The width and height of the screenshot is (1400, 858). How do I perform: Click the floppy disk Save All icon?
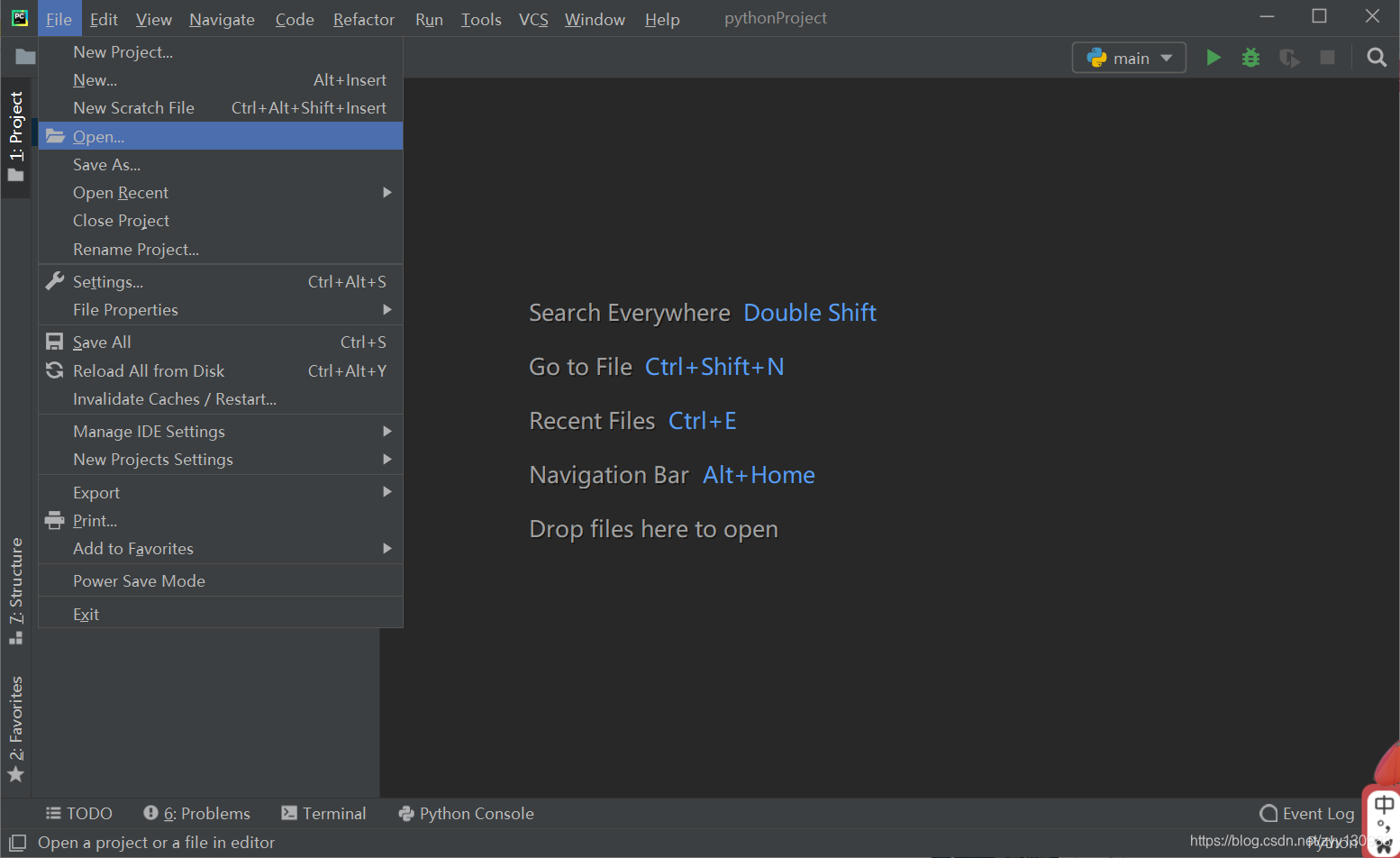tap(55, 342)
